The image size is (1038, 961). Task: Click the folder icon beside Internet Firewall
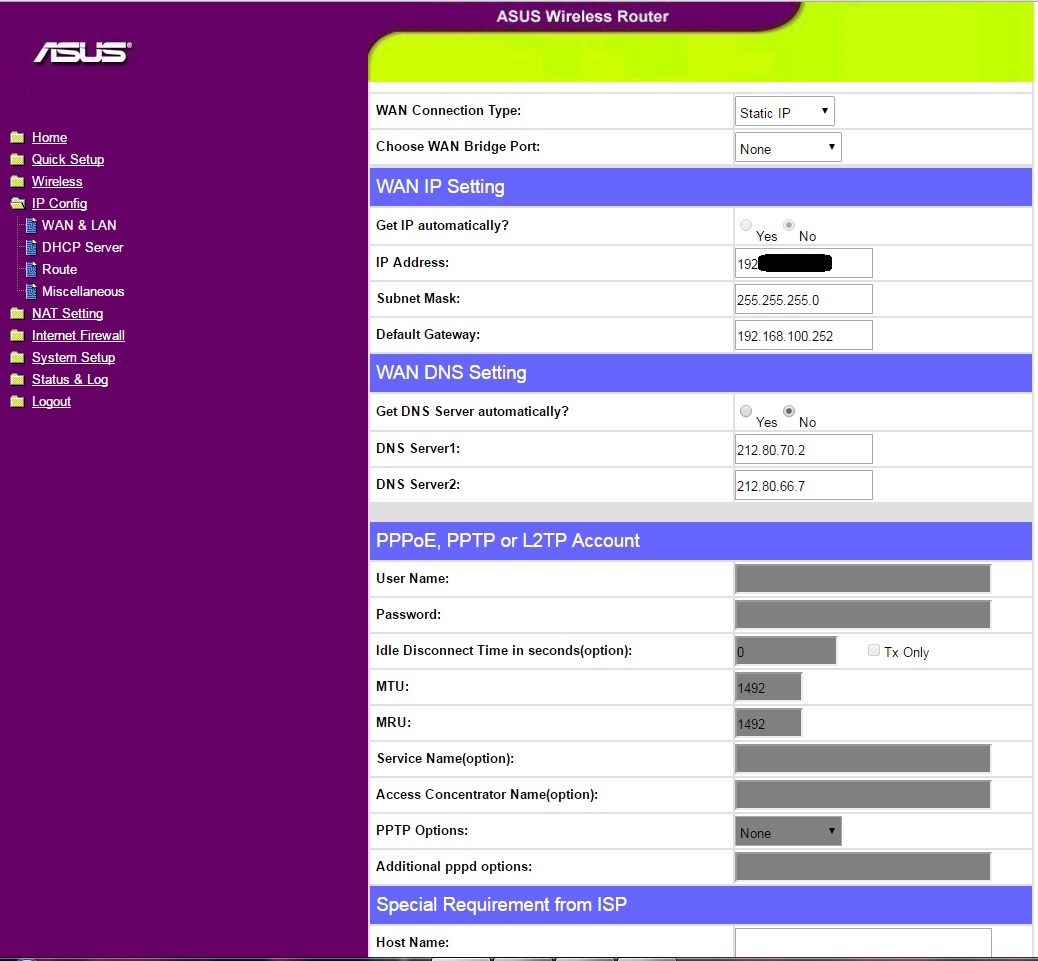pyautogui.click(x=16, y=336)
